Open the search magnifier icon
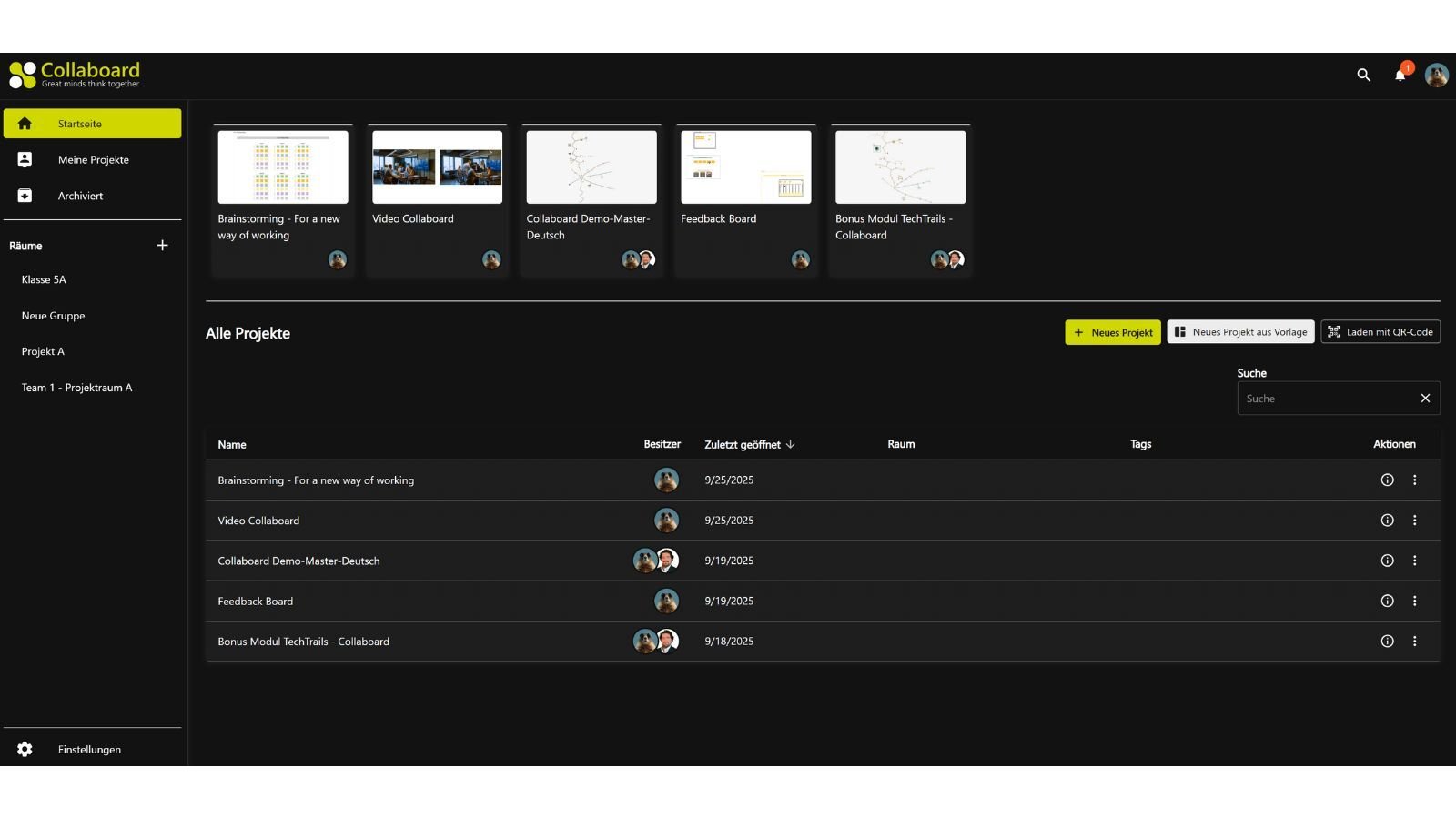 (x=1363, y=75)
